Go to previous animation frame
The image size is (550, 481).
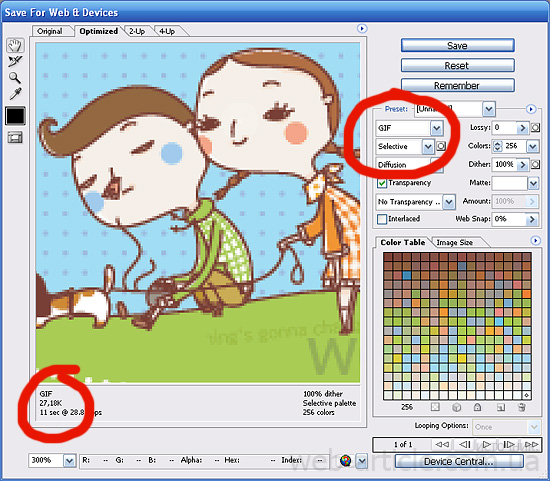(x=464, y=445)
